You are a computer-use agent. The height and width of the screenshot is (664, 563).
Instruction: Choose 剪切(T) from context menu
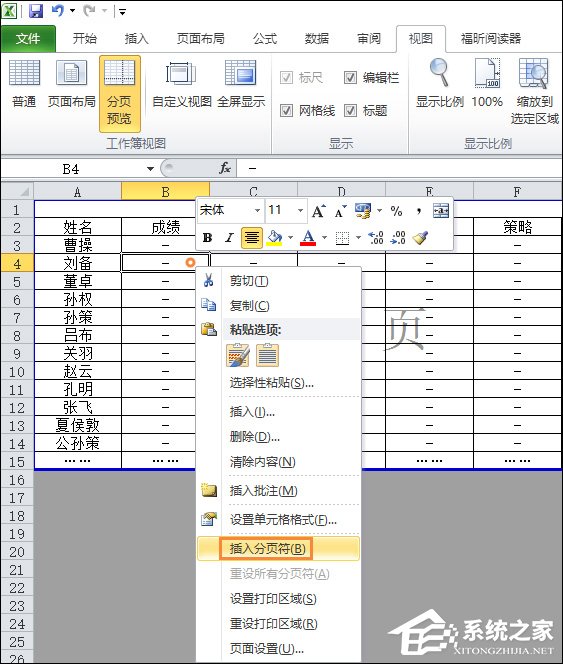tap(278, 281)
